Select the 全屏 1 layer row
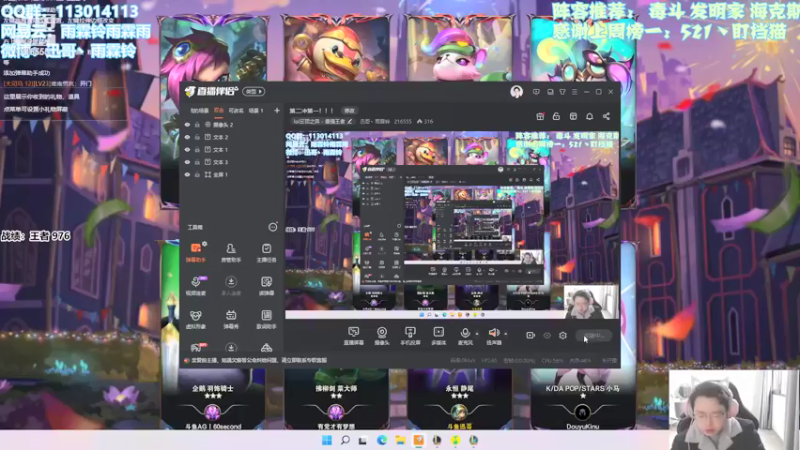 (x=232, y=174)
